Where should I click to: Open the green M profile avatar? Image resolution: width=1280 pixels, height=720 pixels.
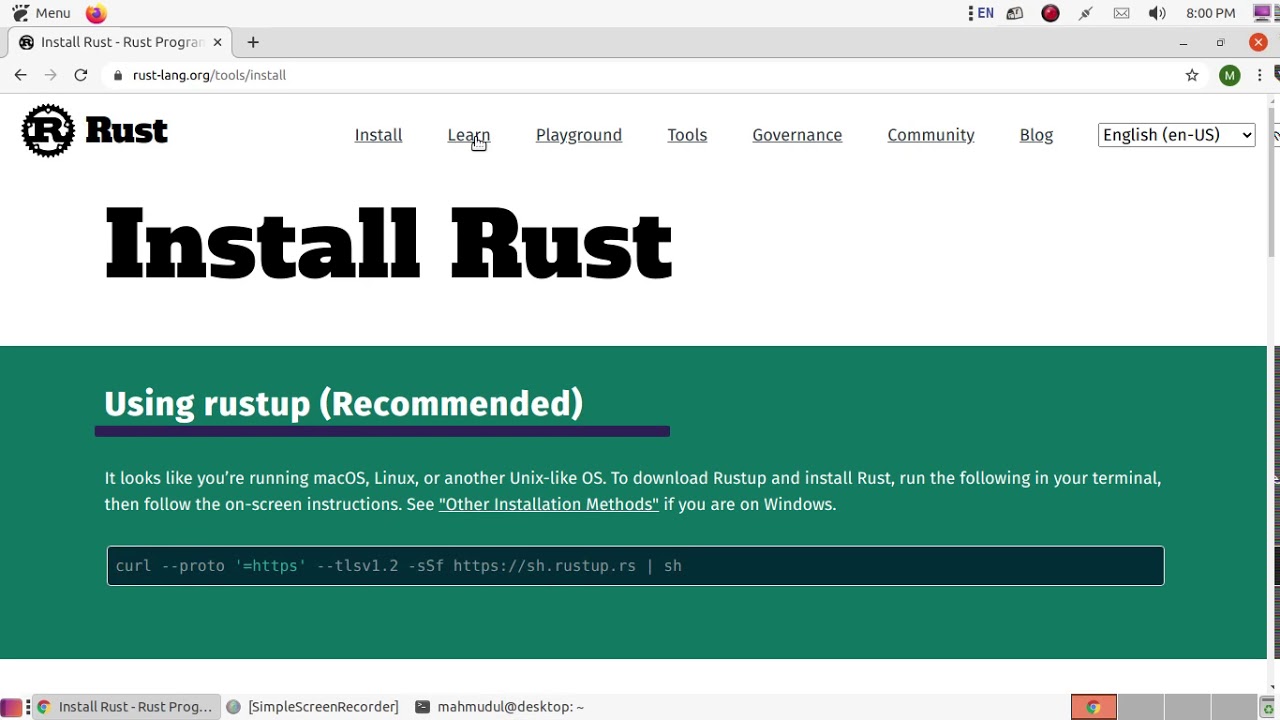click(x=1230, y=75)
